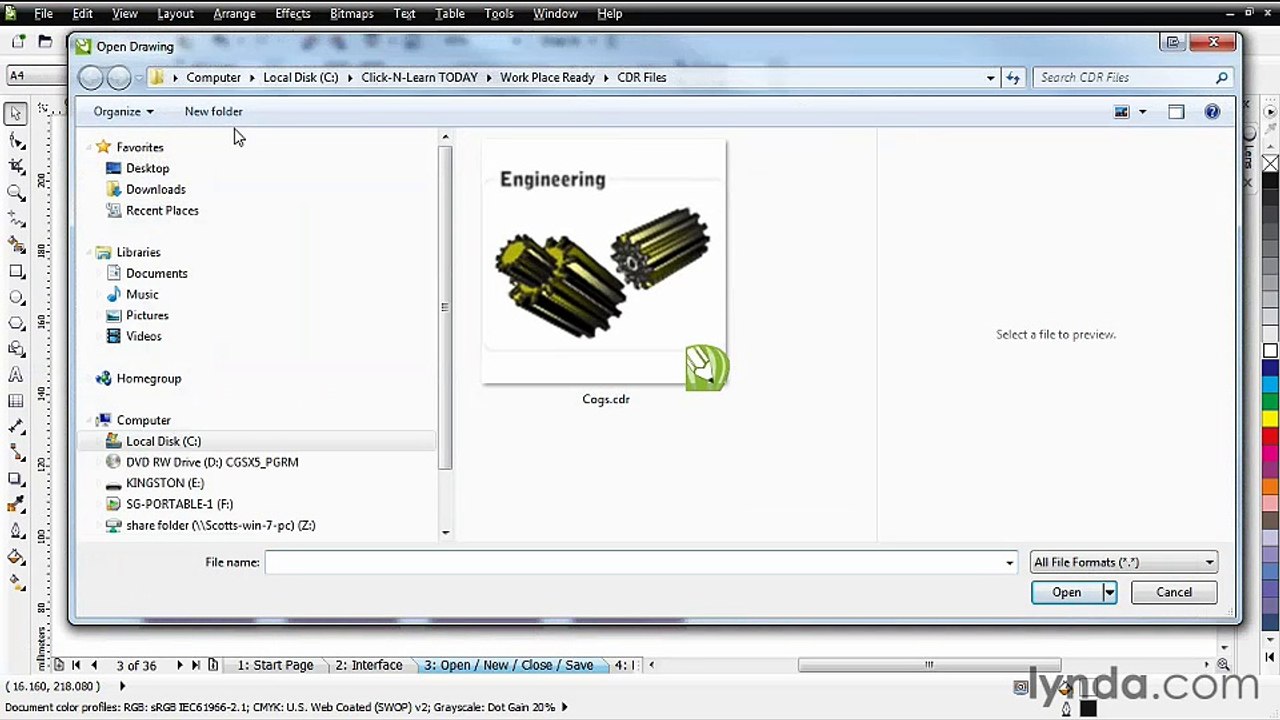Screen dimensions: 1280x720
Task: Open the File menu
Action: coord(43,14)
